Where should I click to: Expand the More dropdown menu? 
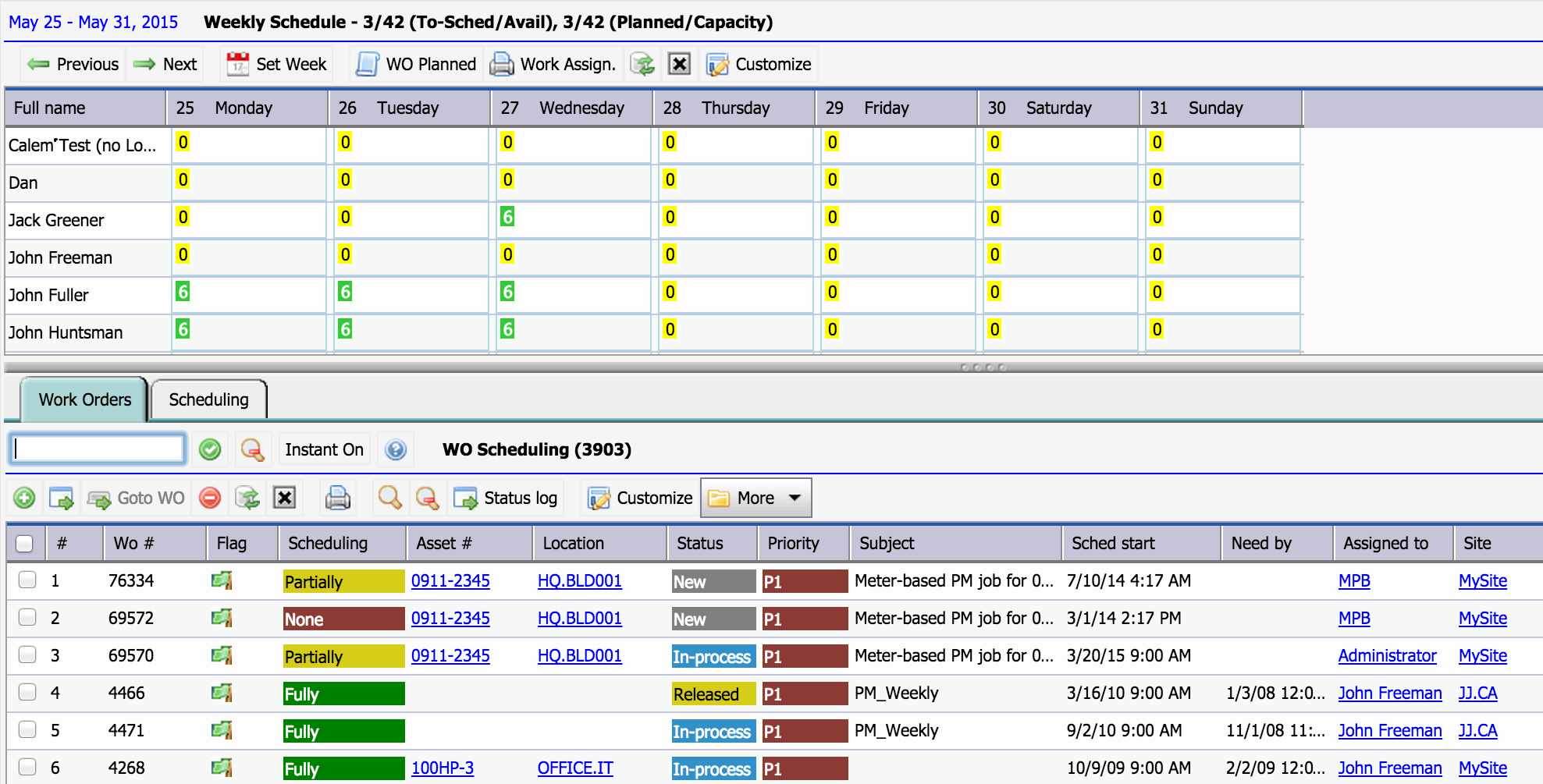click(756, 498)
